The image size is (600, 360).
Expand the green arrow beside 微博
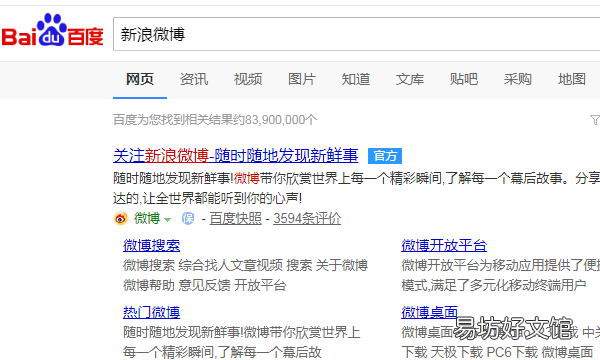167,220
